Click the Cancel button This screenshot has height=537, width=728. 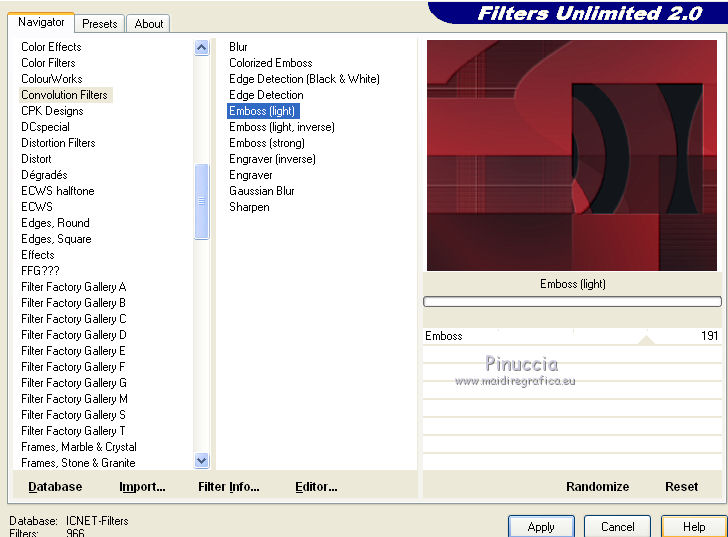click(x=617, y=526)
